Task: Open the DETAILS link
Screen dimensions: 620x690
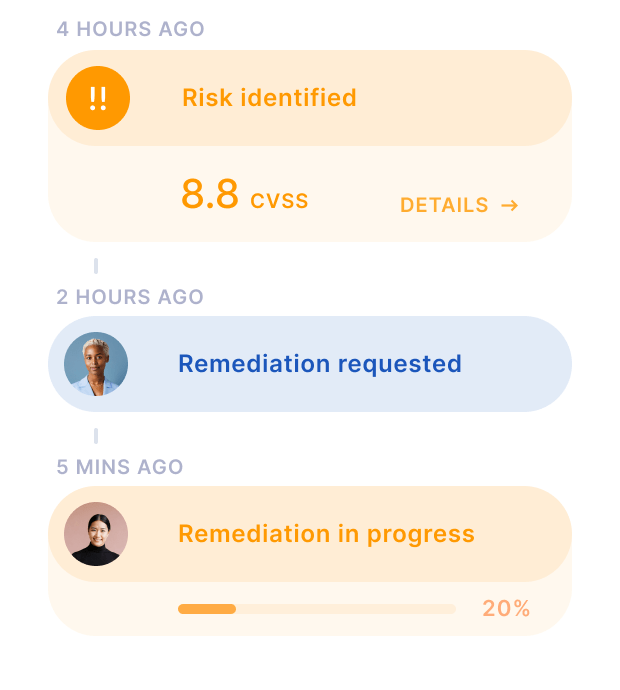Action: tap(459, 205)
